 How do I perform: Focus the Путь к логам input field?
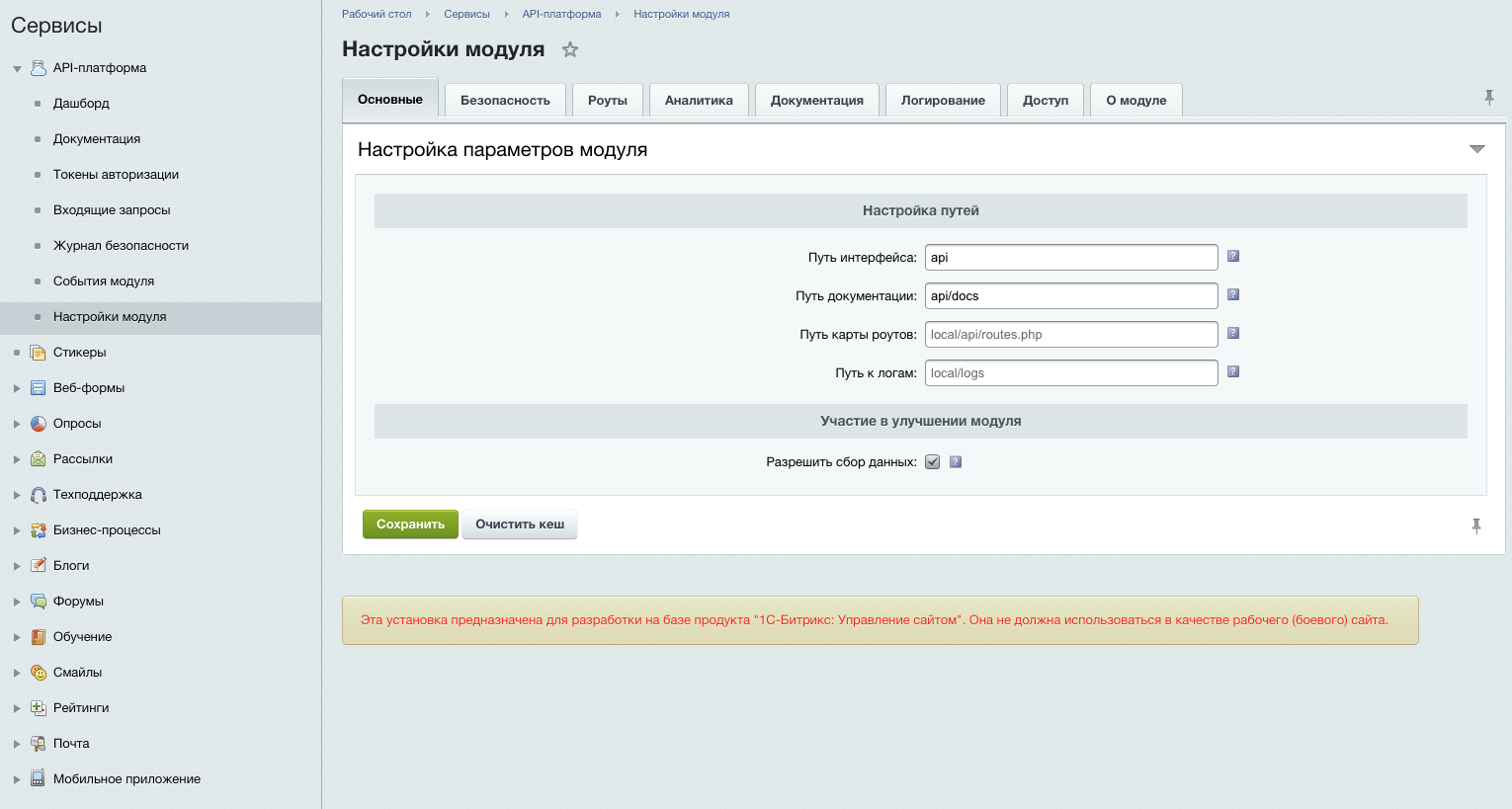pos(1071,373)
